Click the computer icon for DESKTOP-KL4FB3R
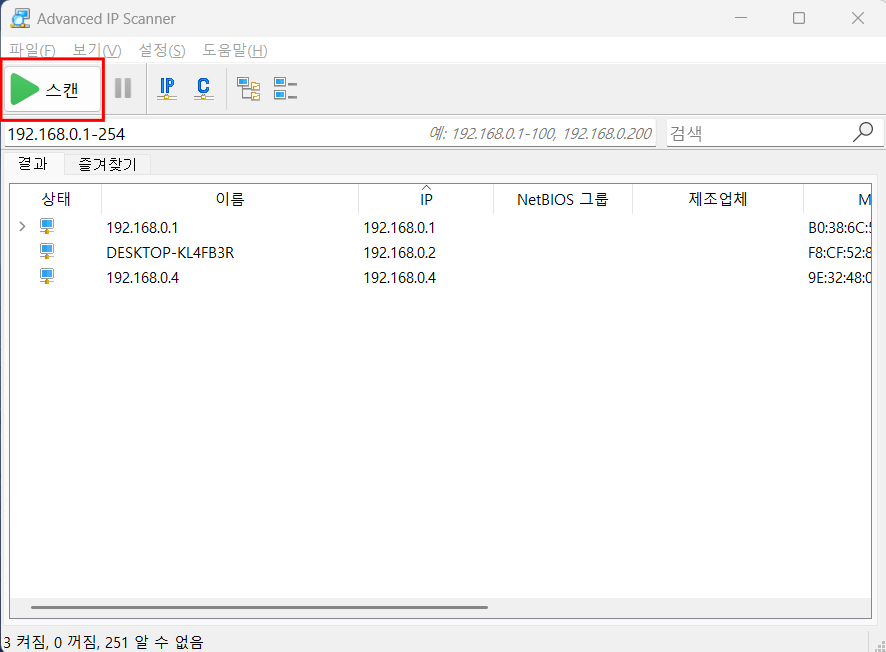The height and width of the screenshot is (652, 886). pyautogui.click(x=47, y=251)
